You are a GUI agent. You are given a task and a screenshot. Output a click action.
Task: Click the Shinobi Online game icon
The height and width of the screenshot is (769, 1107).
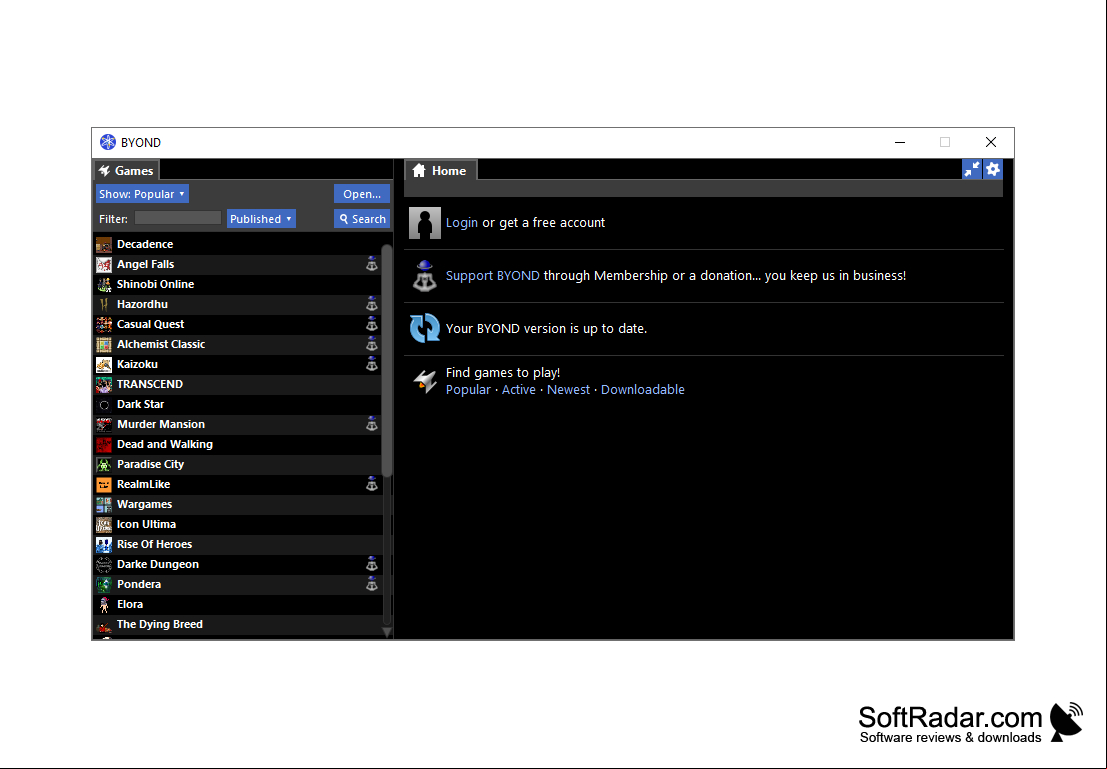(x=104, y=284)
